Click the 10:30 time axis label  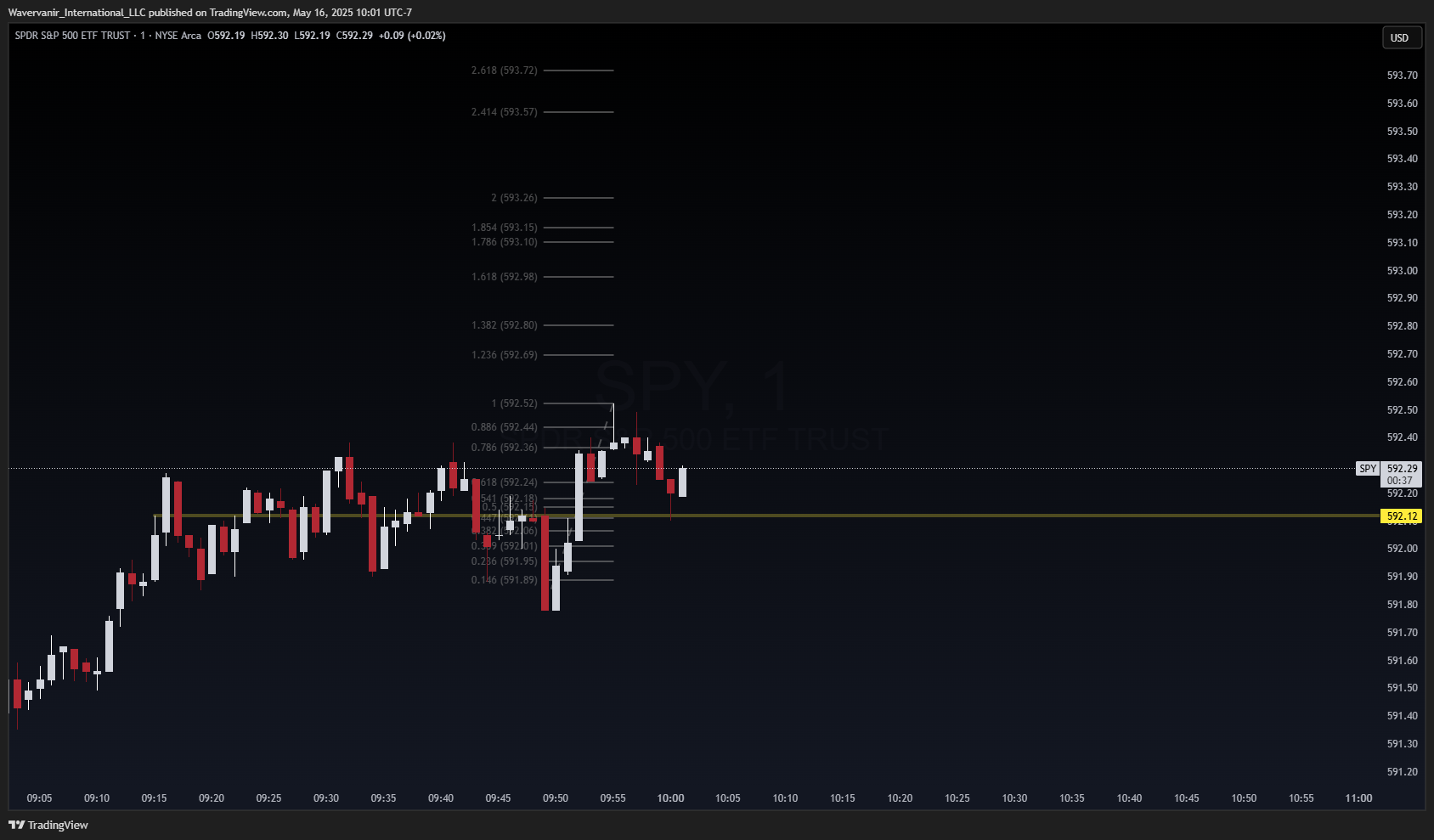pos(1014,798)
